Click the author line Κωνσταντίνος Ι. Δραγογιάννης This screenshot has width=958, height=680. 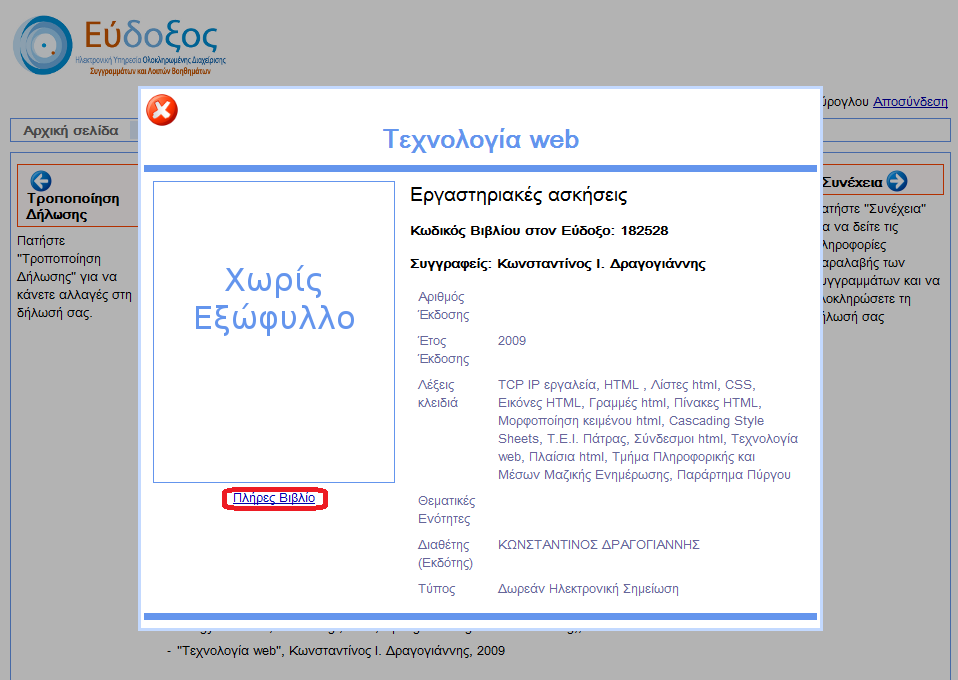pos(557,264)
